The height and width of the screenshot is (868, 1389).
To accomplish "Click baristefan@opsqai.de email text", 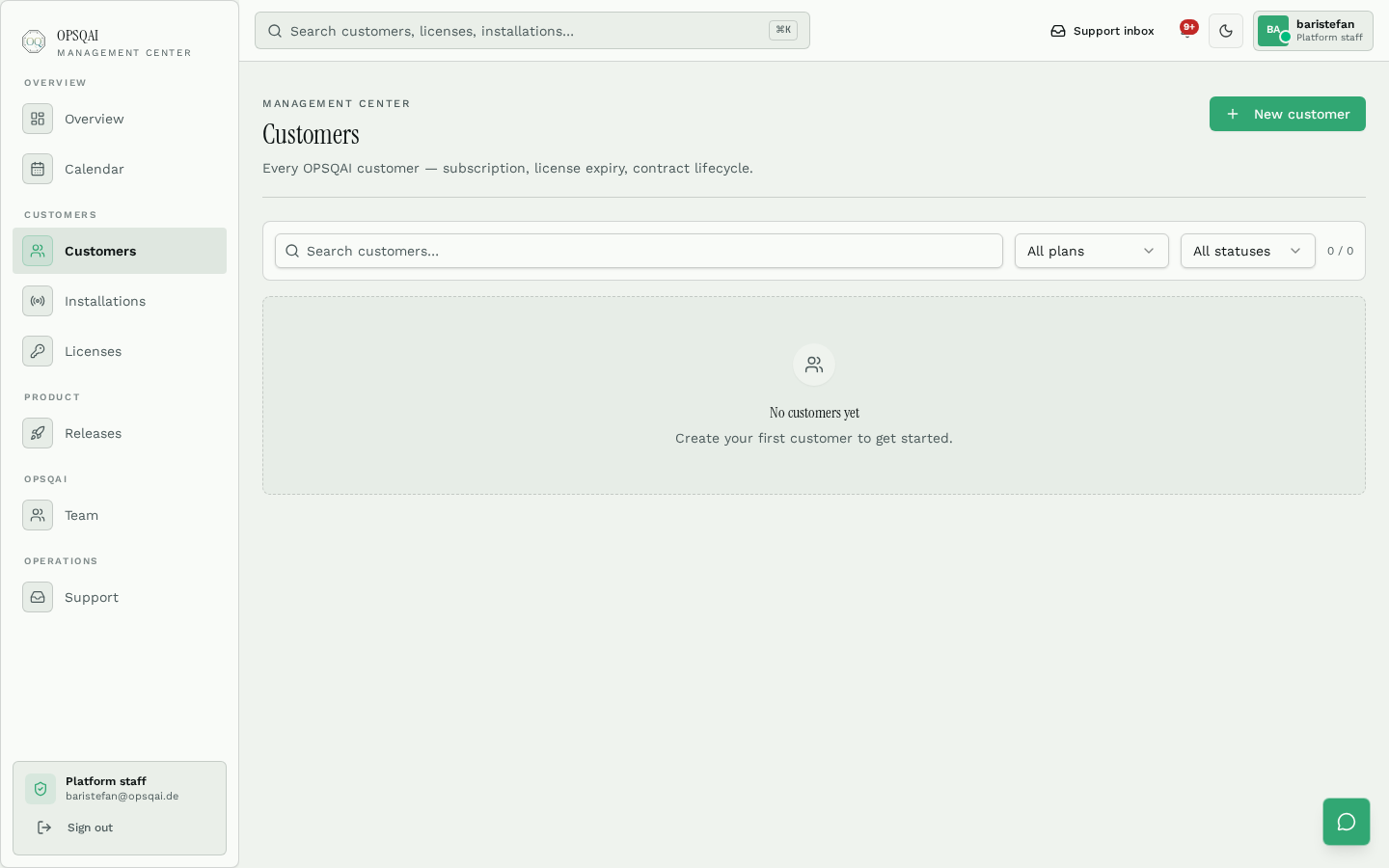I will (x=122, y=797).
